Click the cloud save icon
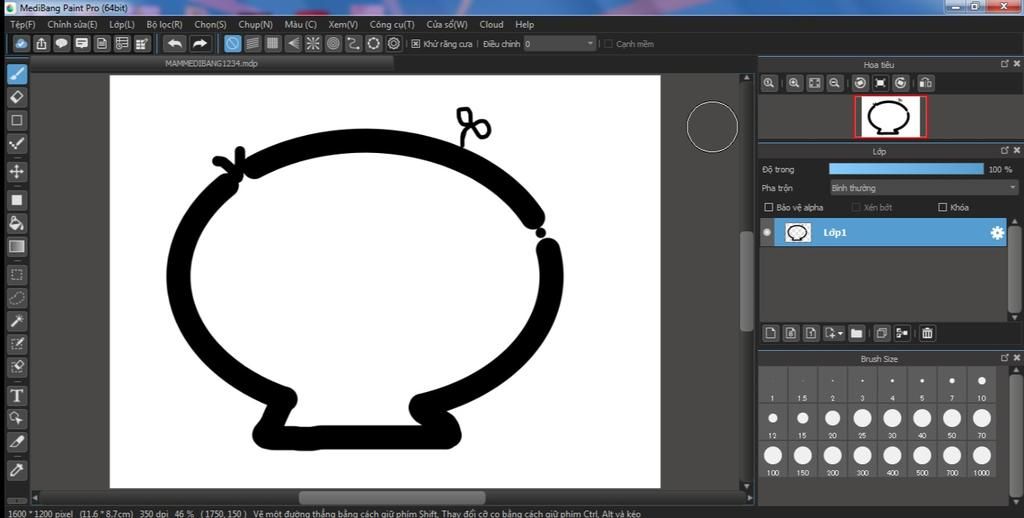This screenshot has height=518, width=1024. [x=22, y=44]
